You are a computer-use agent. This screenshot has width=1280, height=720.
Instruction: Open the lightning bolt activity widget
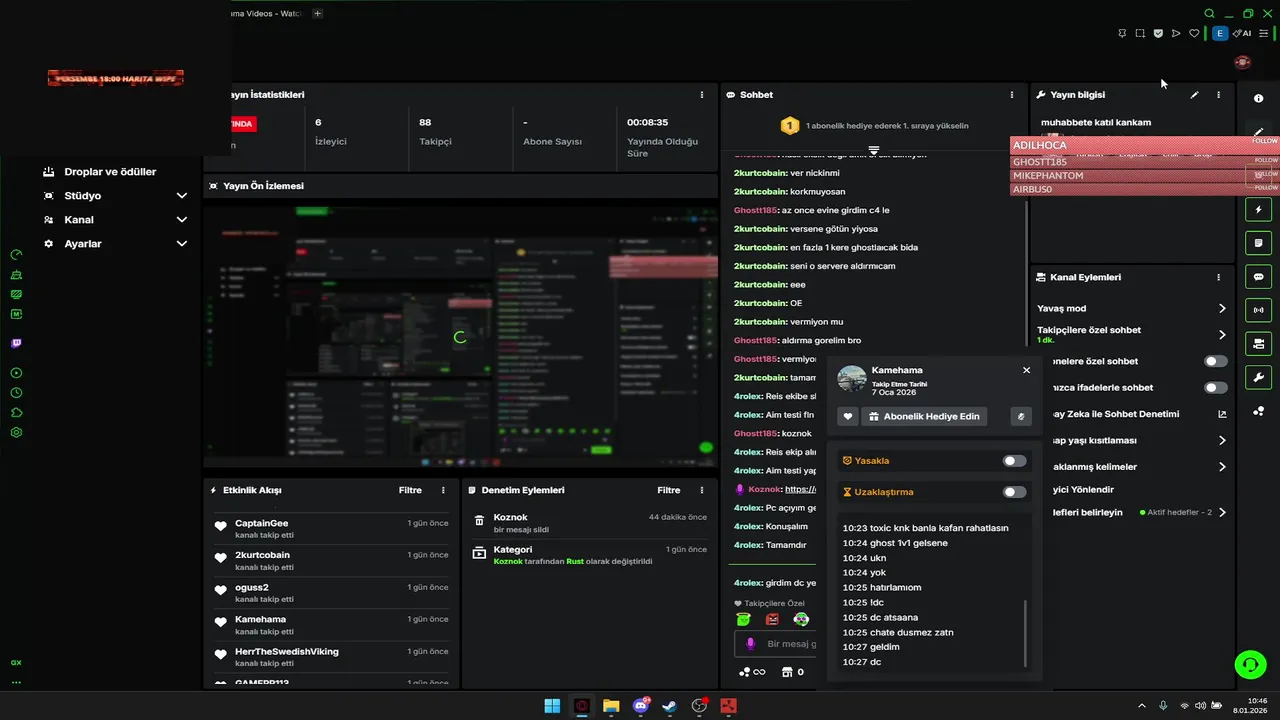[1258, 210]
